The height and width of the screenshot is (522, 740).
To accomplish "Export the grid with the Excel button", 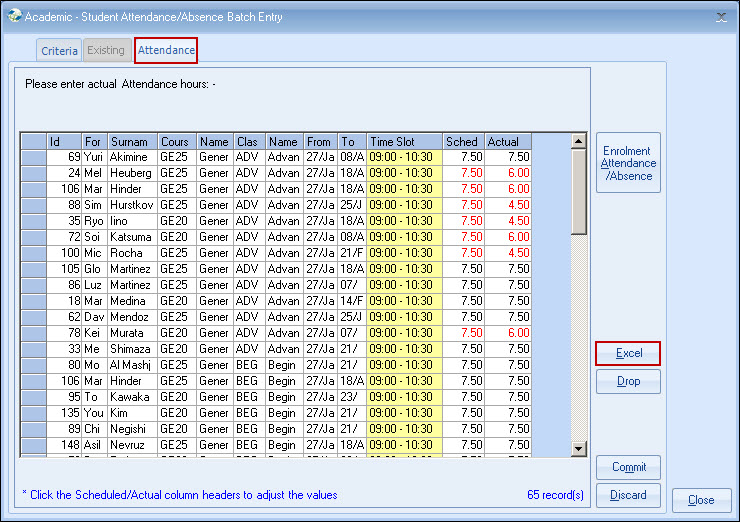I will [x=628, y=354].
